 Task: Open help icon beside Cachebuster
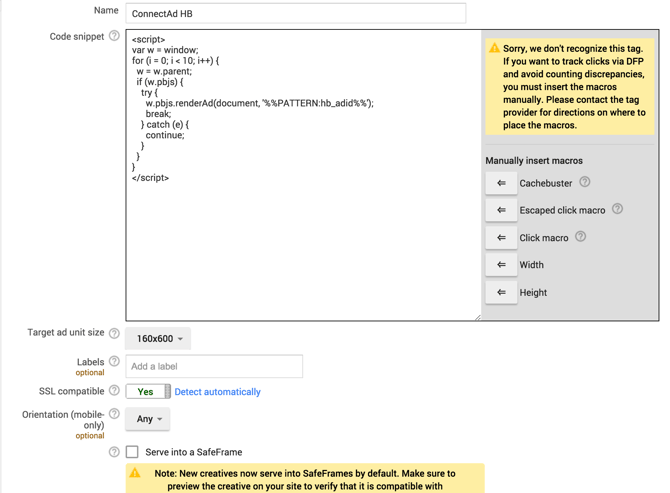pos(585,182)
